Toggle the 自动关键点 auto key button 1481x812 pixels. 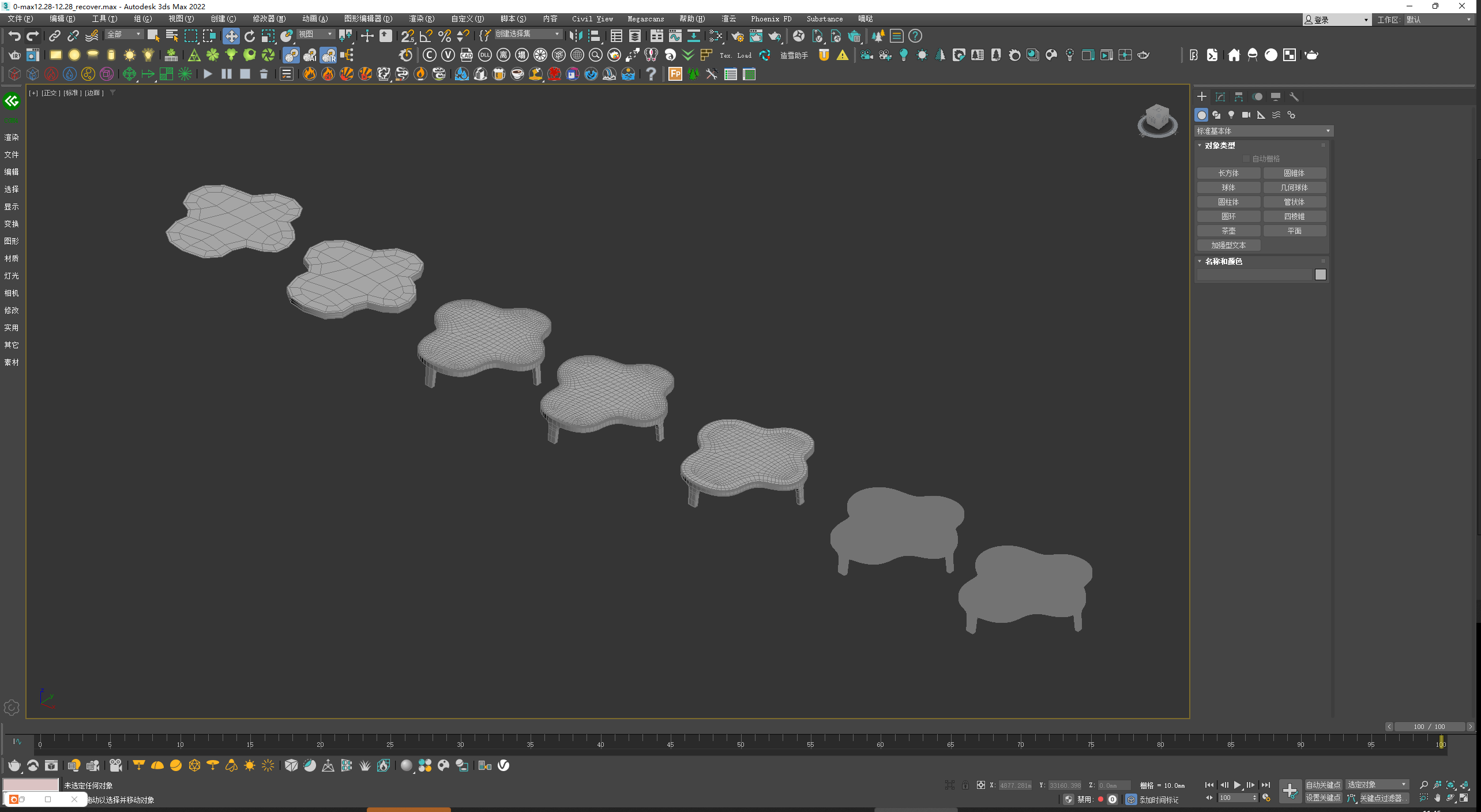point(1323,785)
